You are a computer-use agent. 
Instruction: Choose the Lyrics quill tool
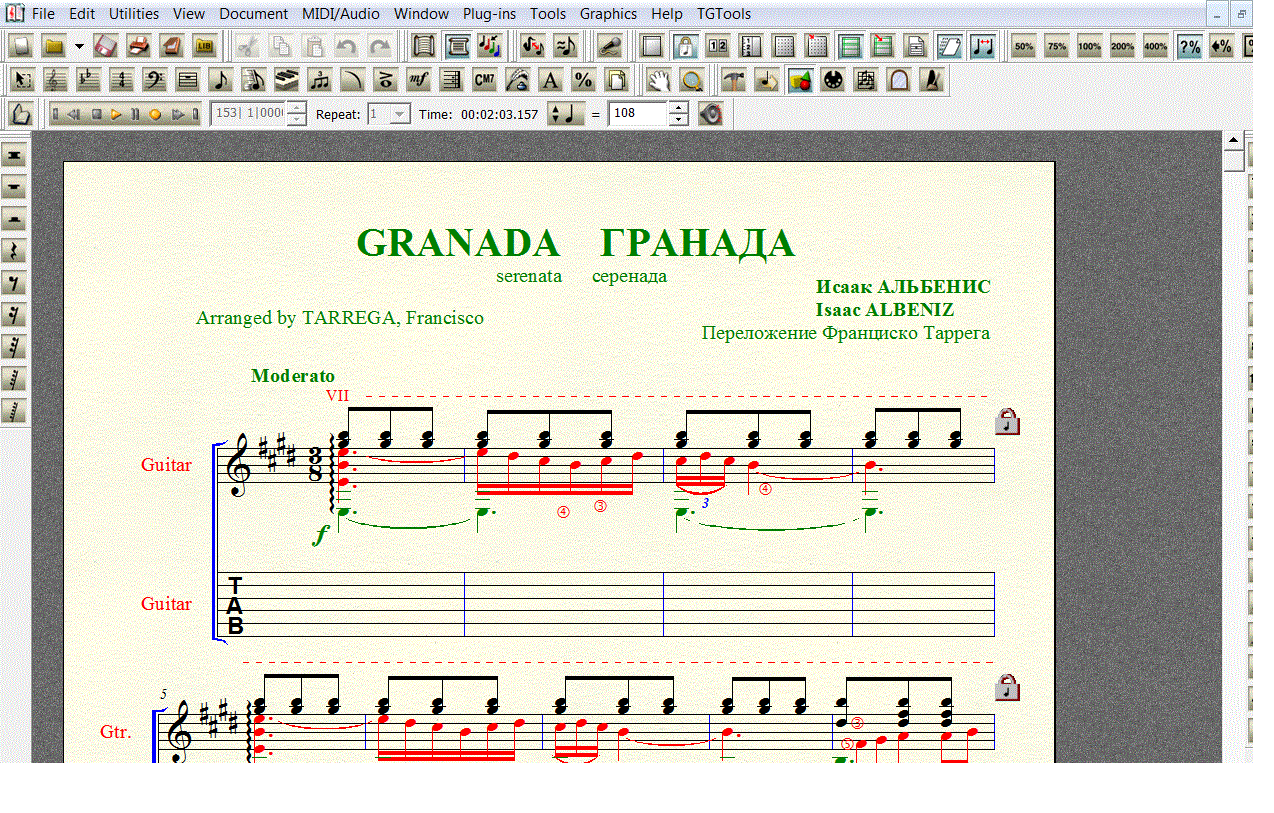(517, 80)
